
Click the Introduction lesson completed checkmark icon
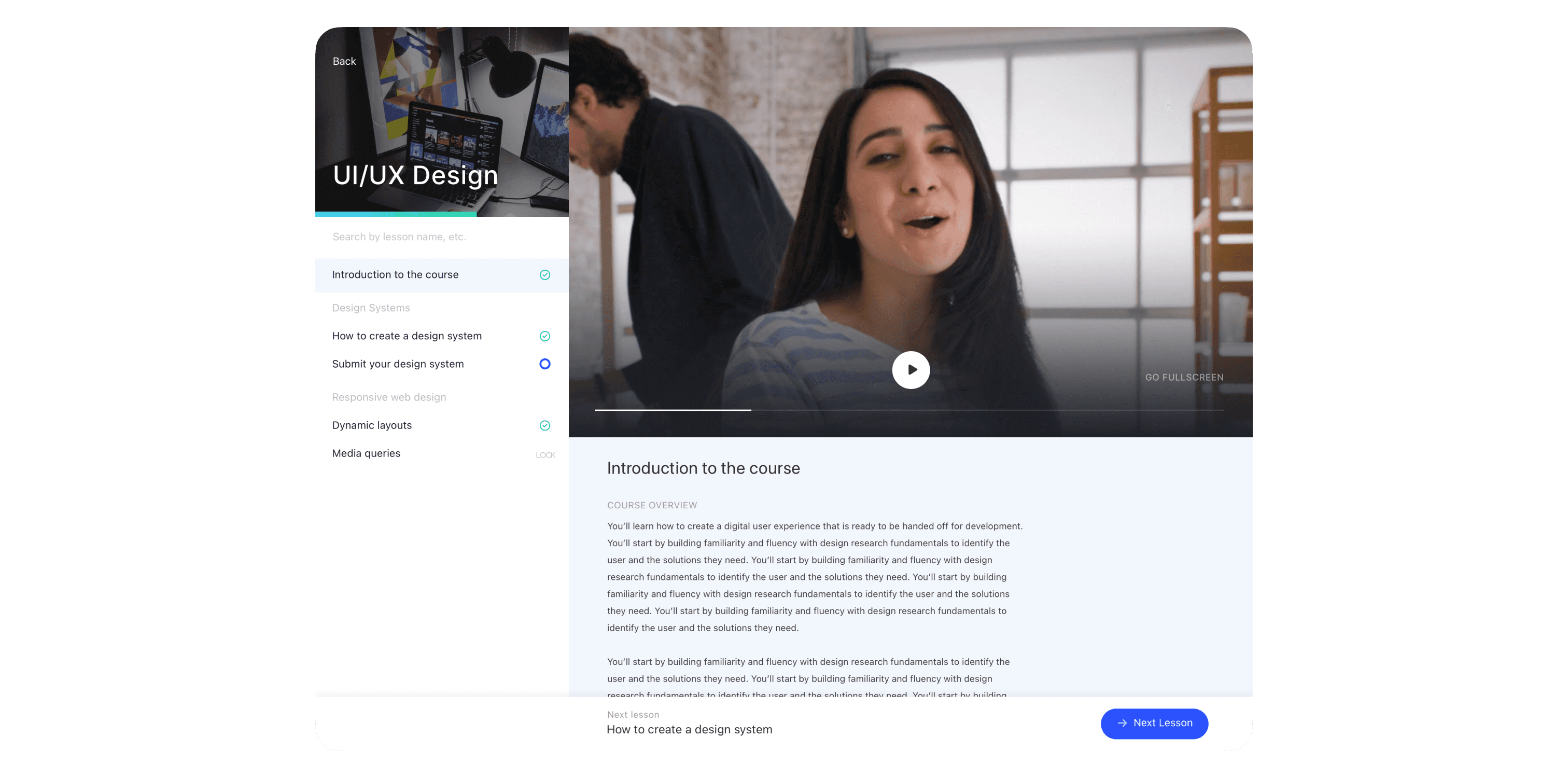[x=545, y=274]
